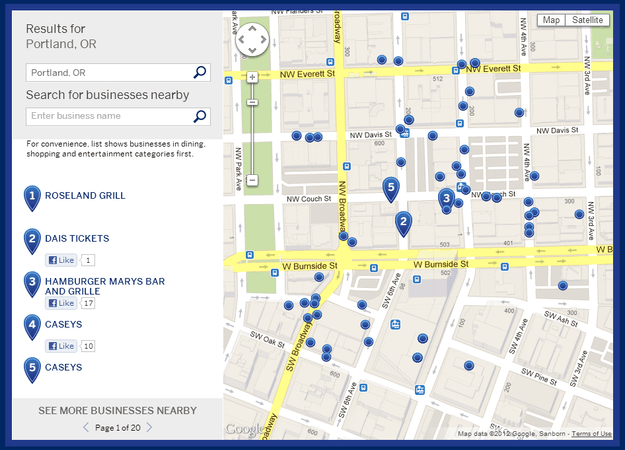
Task: Click the transit rail icon on NW Davis St
Action: pos(405,134)
